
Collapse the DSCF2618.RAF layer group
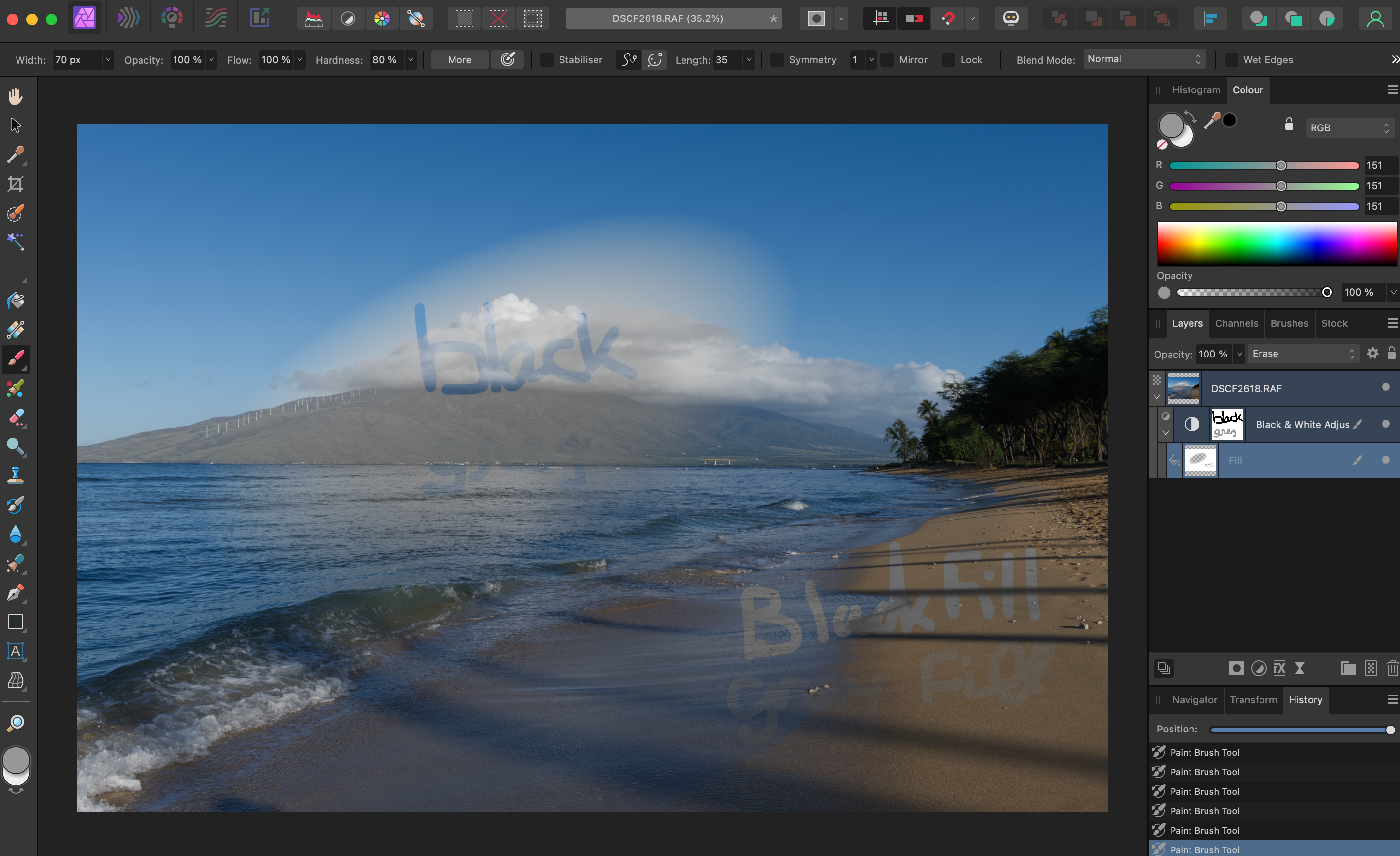[x=1157, y=397]
